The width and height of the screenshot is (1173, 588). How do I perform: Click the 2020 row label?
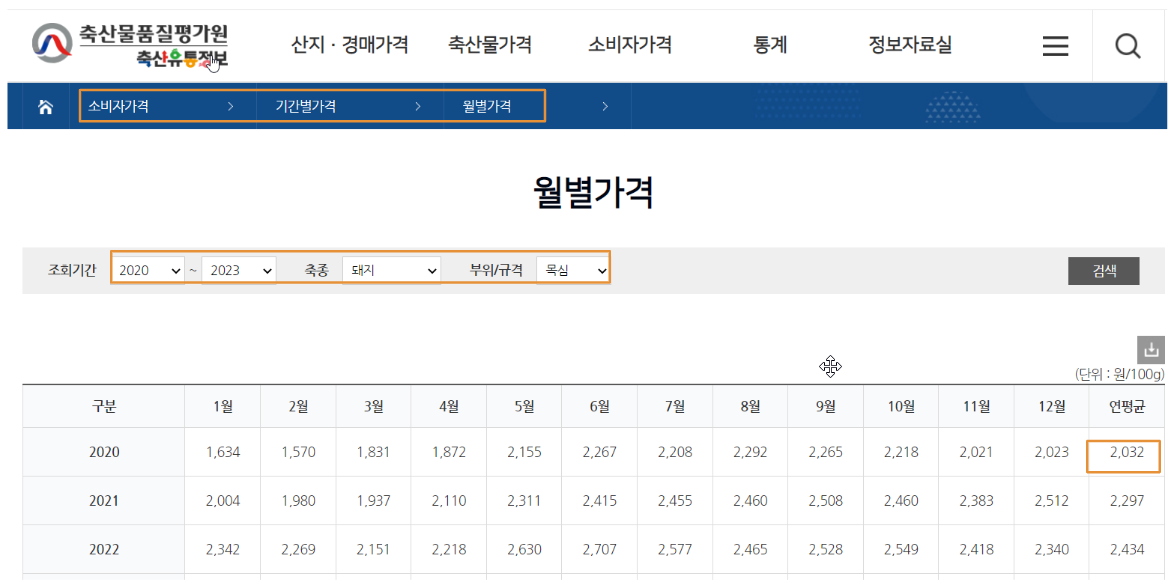click(x=104, y=452)
